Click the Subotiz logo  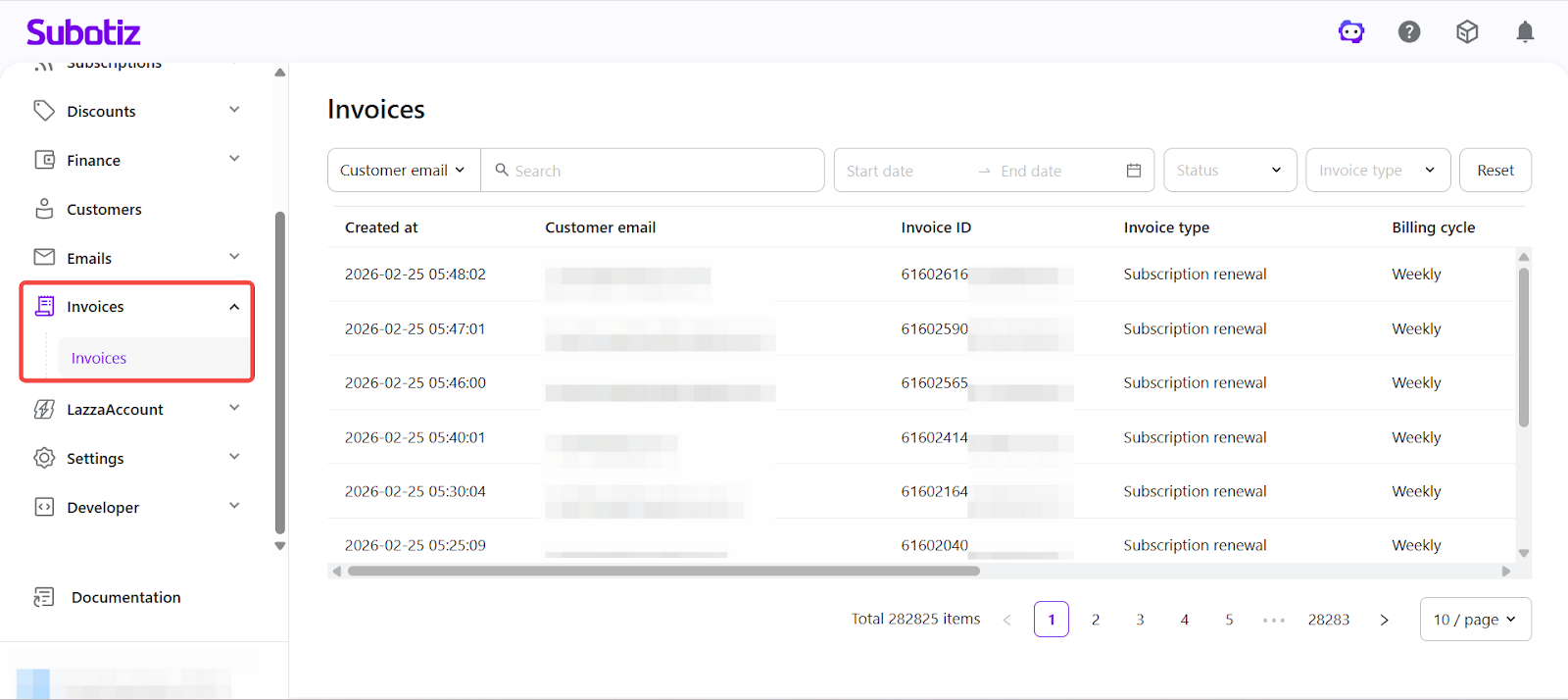tap(83, 32)
